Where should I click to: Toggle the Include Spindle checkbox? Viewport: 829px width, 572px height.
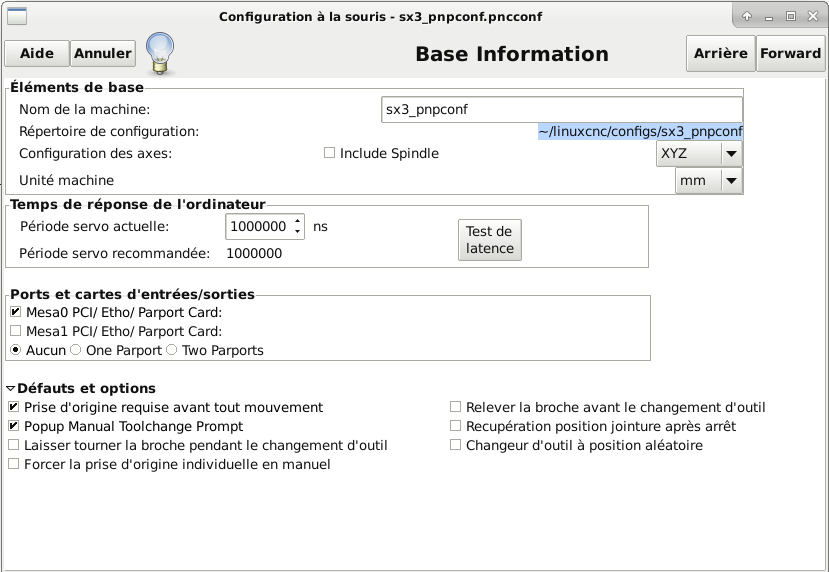point(329,153)
